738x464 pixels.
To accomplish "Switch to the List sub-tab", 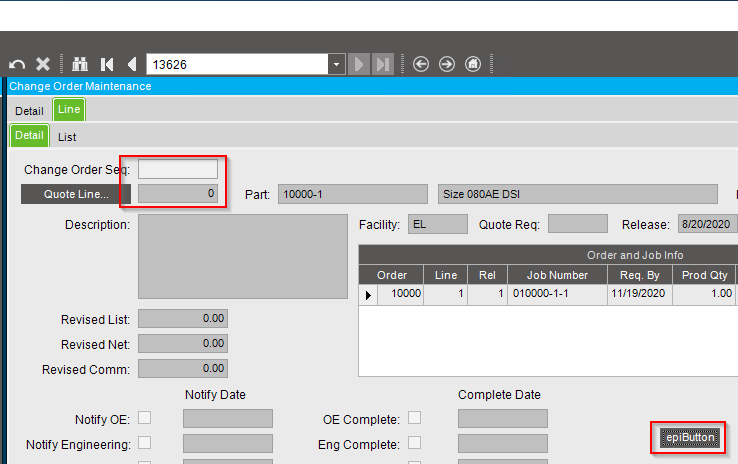I will coord(67,137).
